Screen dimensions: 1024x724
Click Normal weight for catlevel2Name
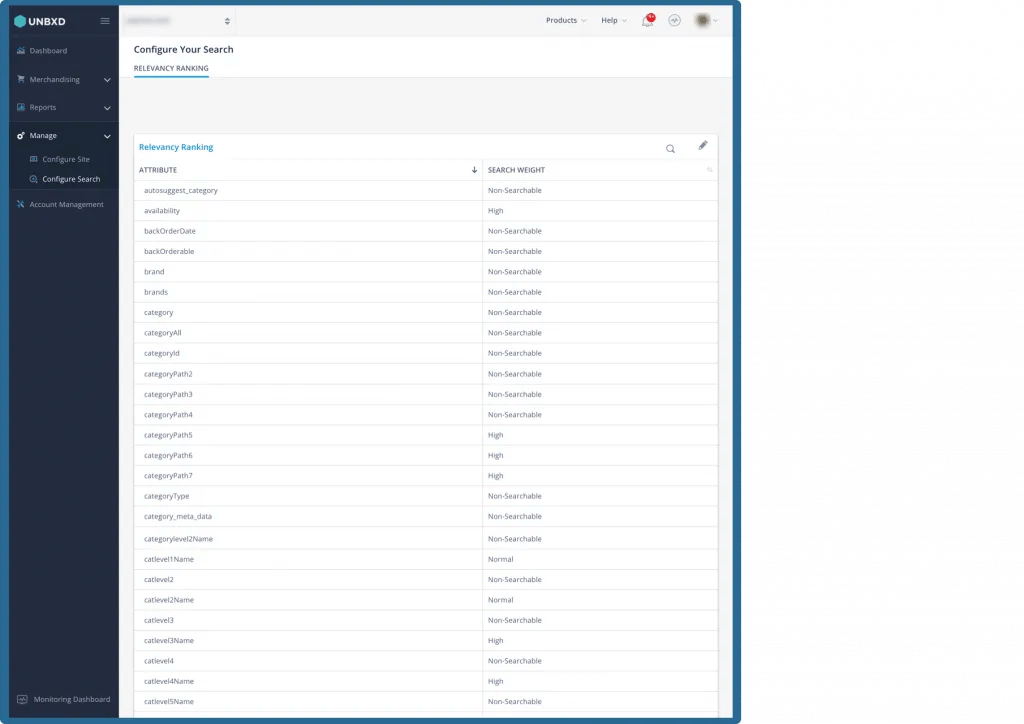click(x=500, y=600)
